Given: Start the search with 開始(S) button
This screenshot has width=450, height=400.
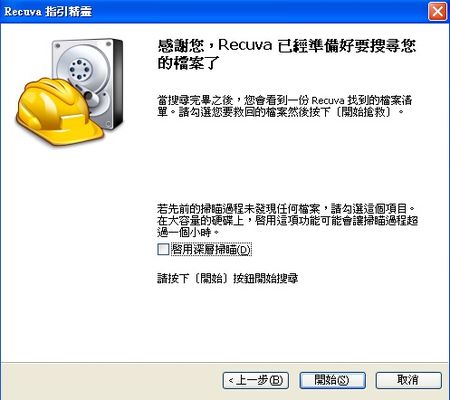Looking at the screenshot, I should point(332,380).
